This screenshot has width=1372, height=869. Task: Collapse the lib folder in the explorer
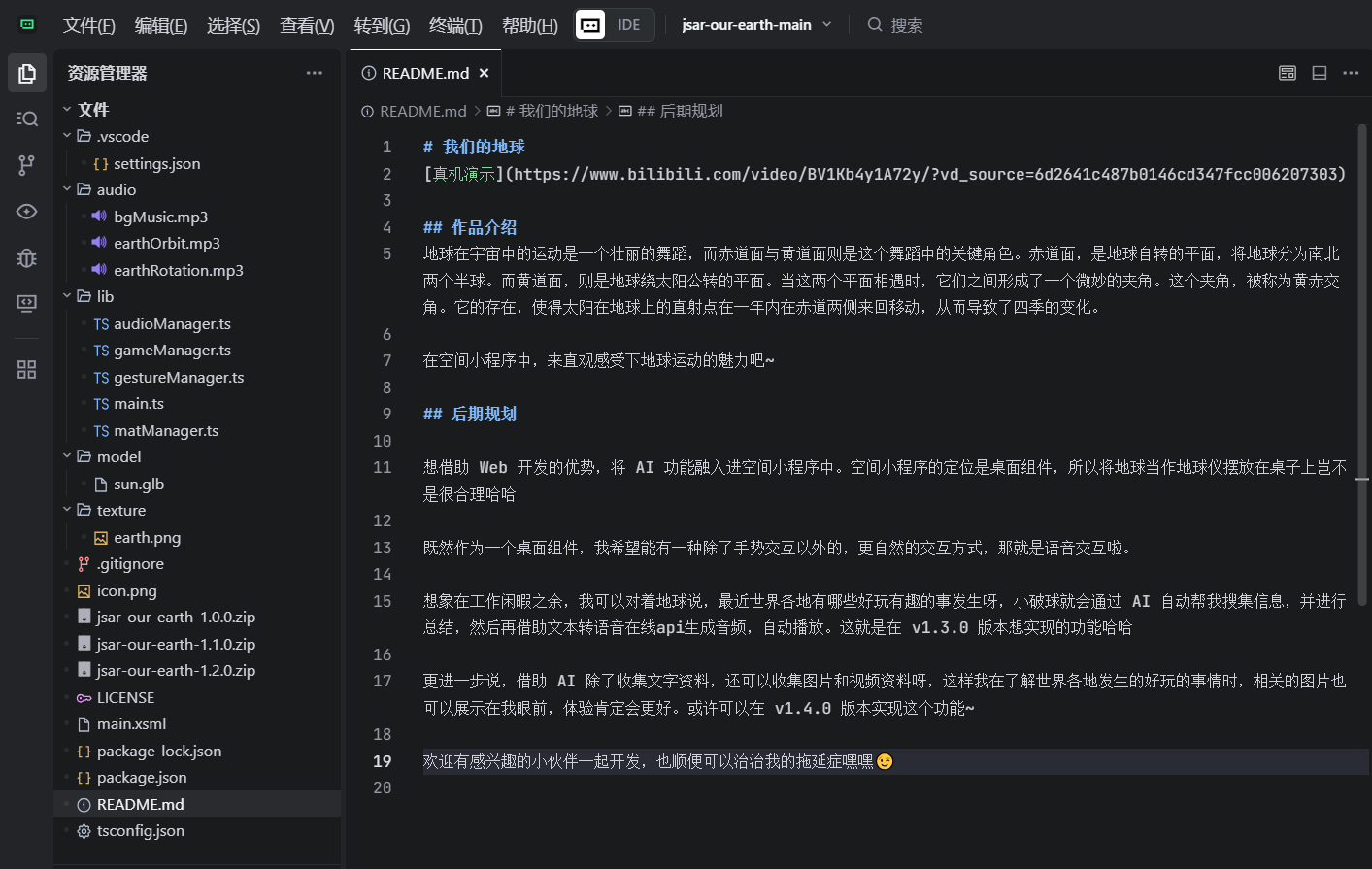67,296
